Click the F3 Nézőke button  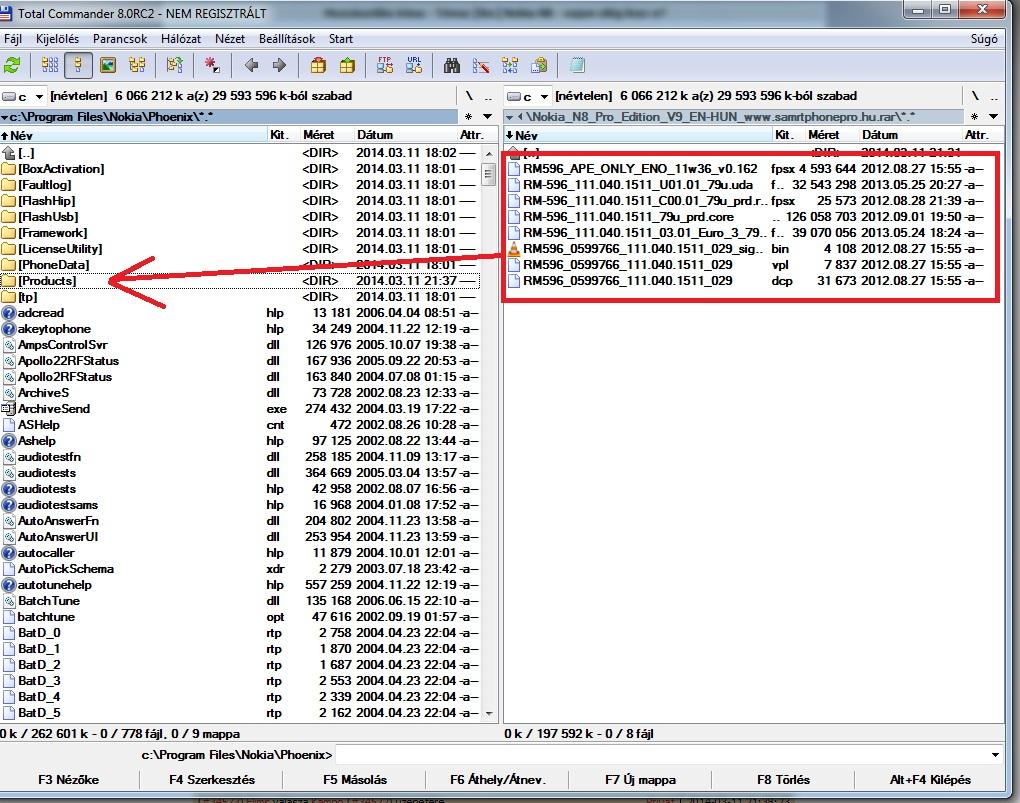[x=69, y=780]
